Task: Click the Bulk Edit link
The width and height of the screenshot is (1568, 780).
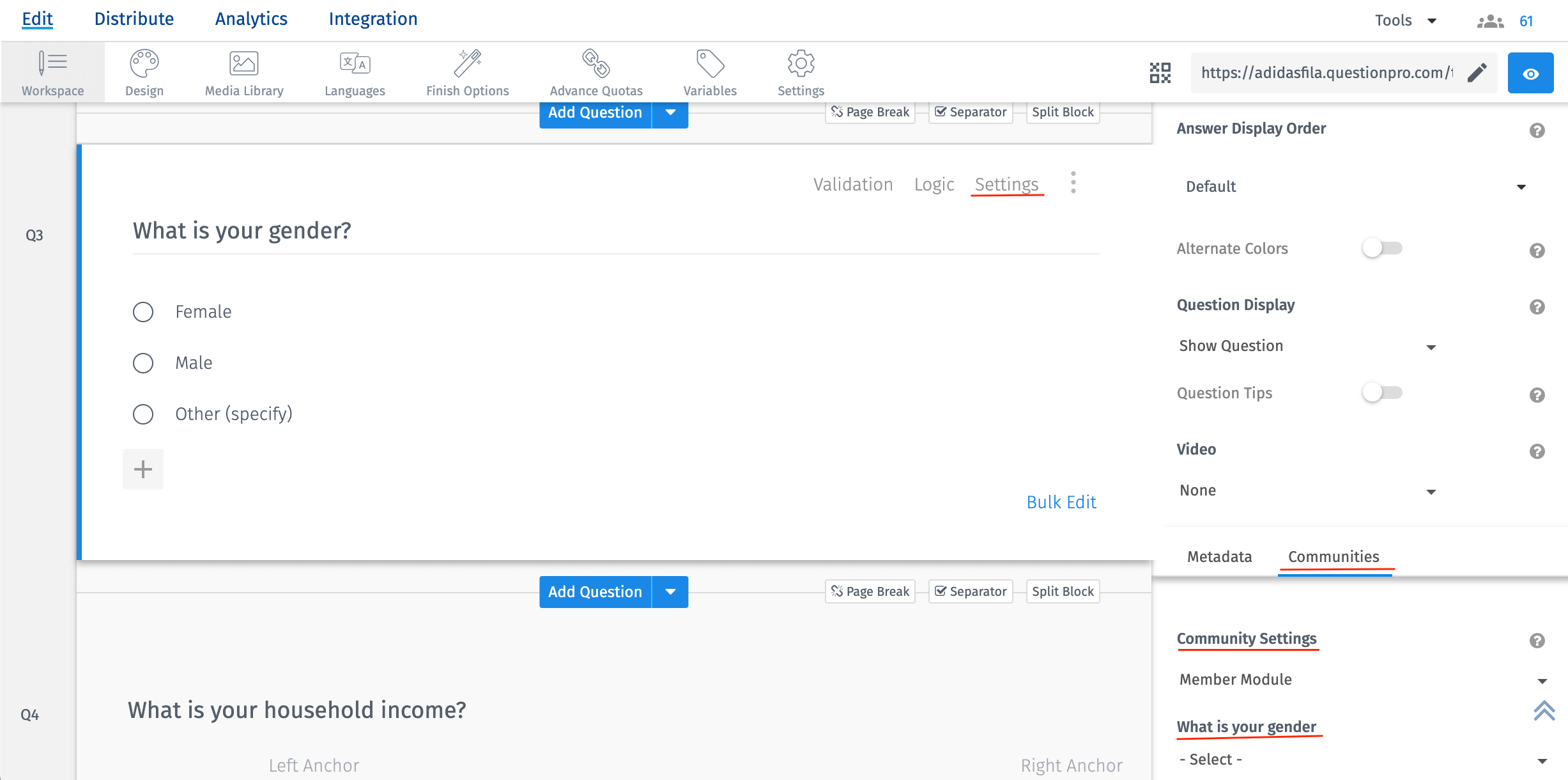Action: pos(1061,502)
